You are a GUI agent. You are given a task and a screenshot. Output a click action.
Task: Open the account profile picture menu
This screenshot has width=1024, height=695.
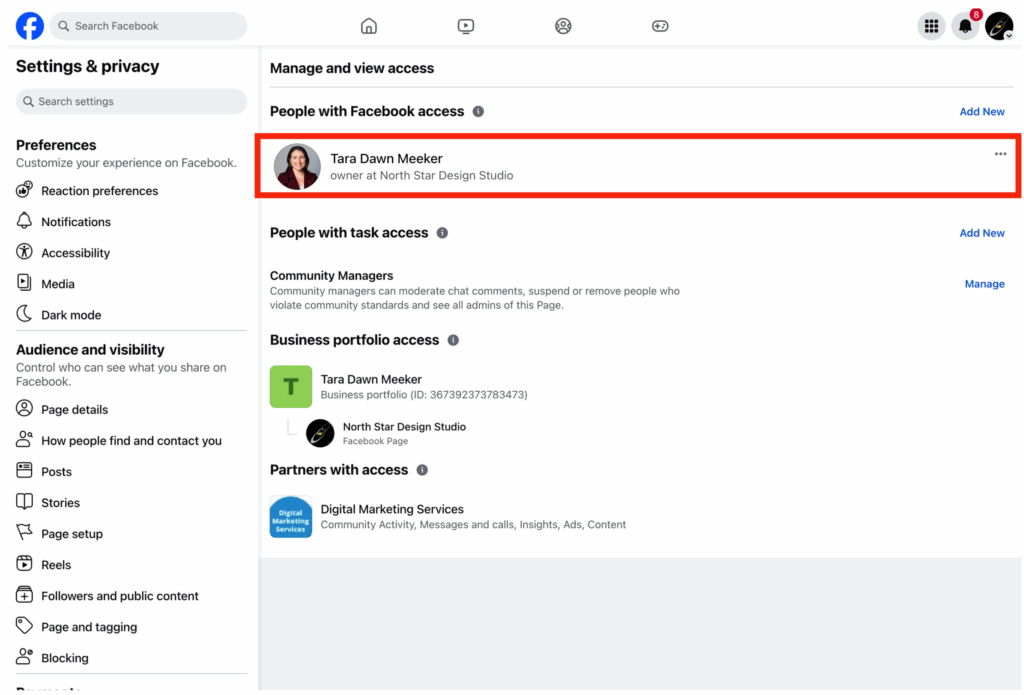[x=999, y=26]
